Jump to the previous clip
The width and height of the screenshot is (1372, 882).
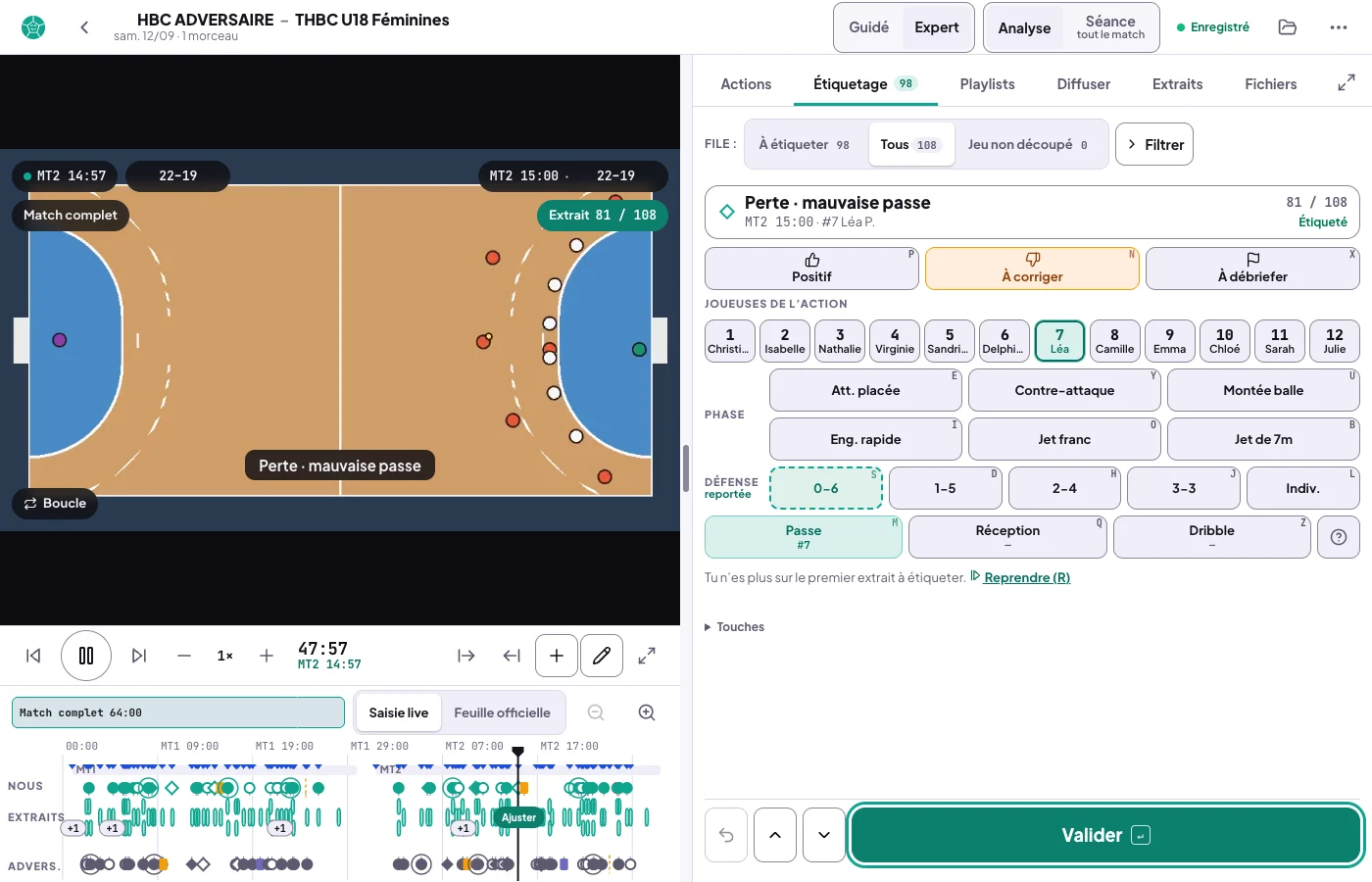tap(33, 656)
